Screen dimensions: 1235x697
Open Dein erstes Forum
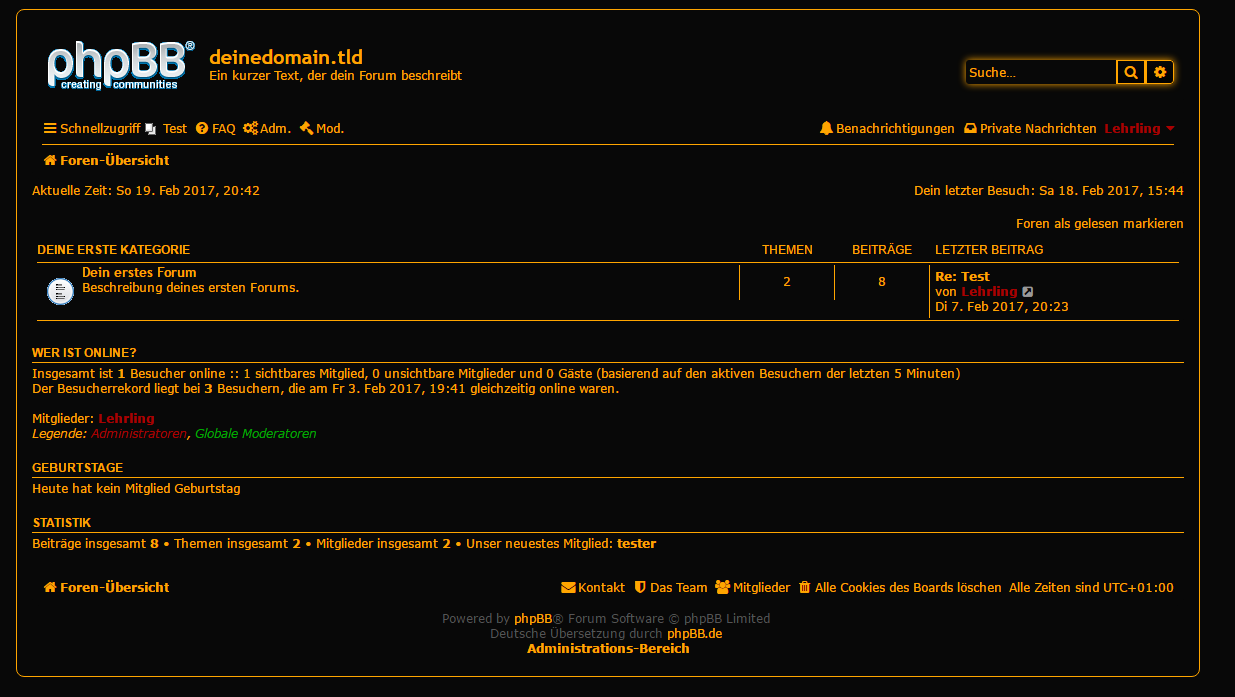(x=139, y=273)
